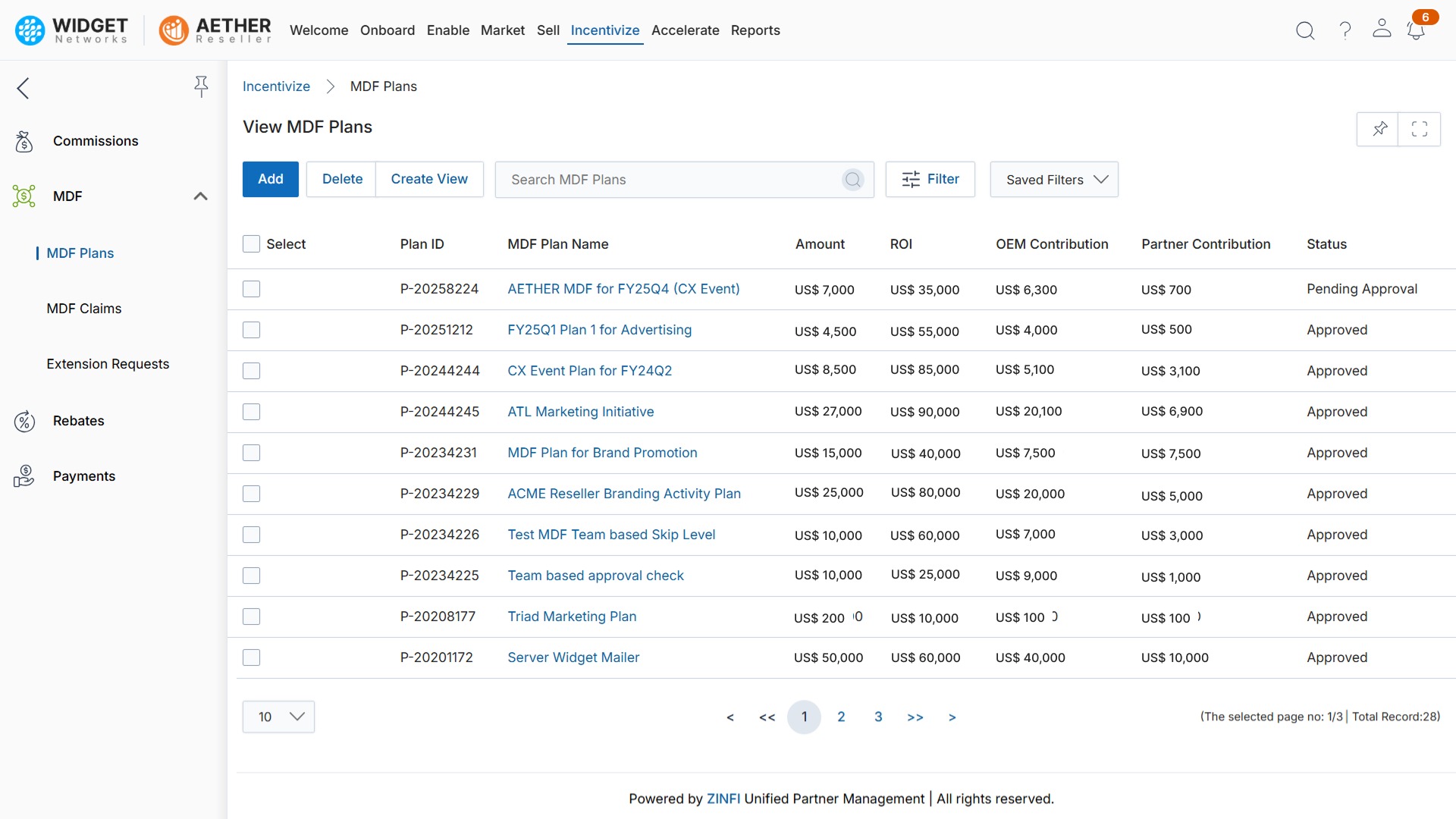Image resolution: width=1456 pixels, height=819 pixels.
Task: Open the rows-per-page dropdown showing 10
Action: coord(278,717)
